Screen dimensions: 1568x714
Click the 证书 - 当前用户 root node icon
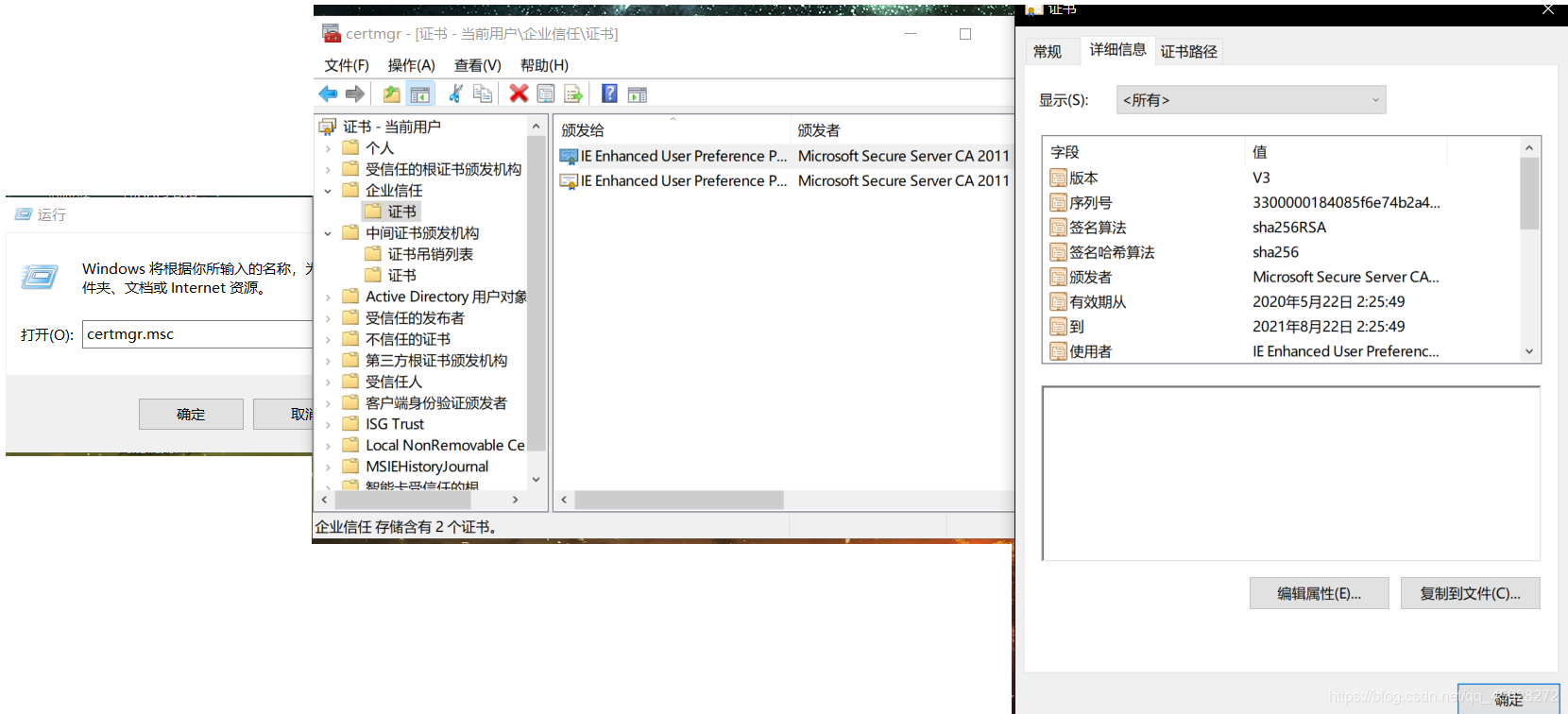click(x=328, y=127)
